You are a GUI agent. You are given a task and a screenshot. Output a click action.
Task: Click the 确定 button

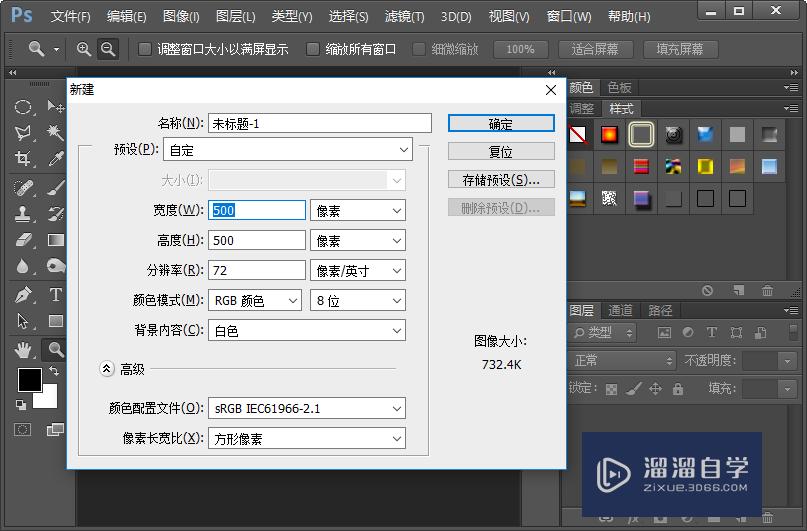pos(501,123)
